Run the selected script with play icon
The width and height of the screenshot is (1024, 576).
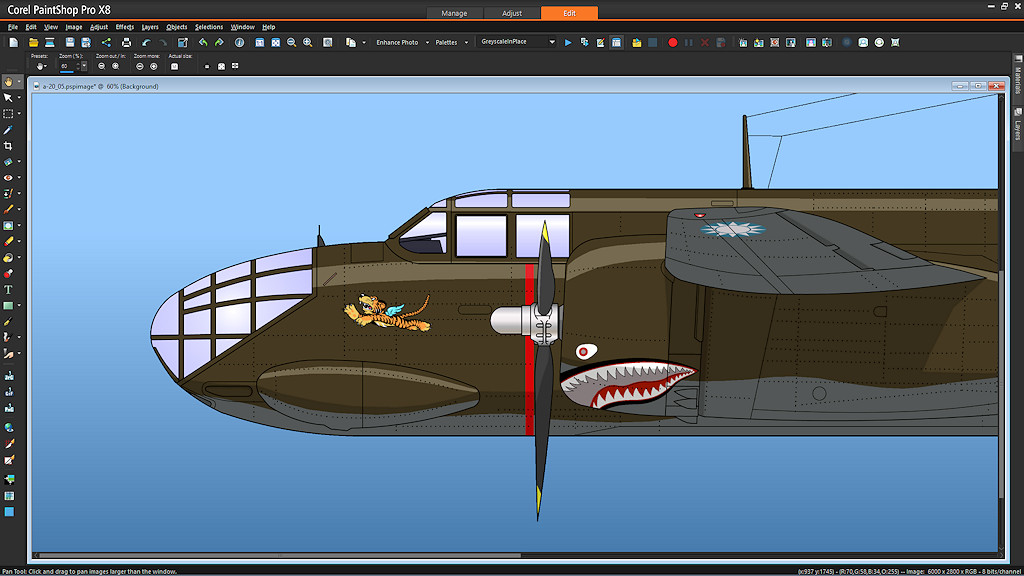point(568,42)
